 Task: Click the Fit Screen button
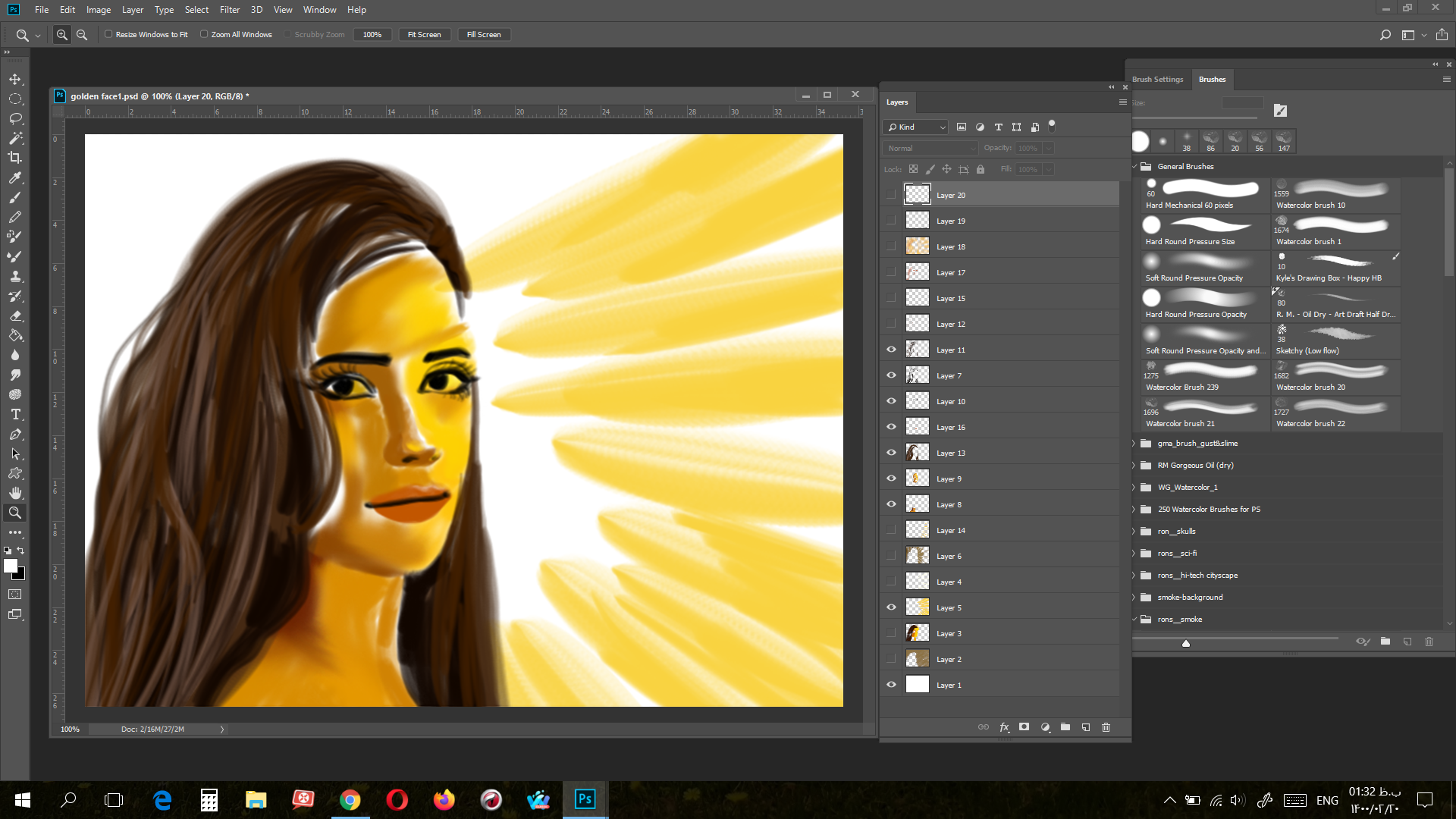(425, 35)
